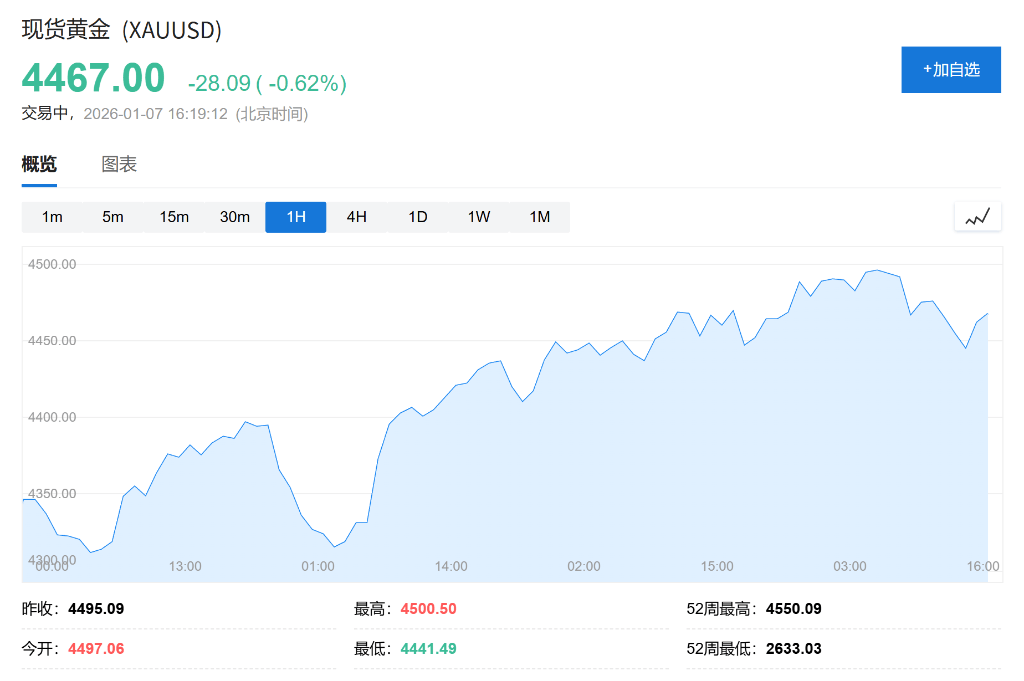Screen dimensions: 1024x681
Task: Choose the 15m interval
Action: point(174,217)
